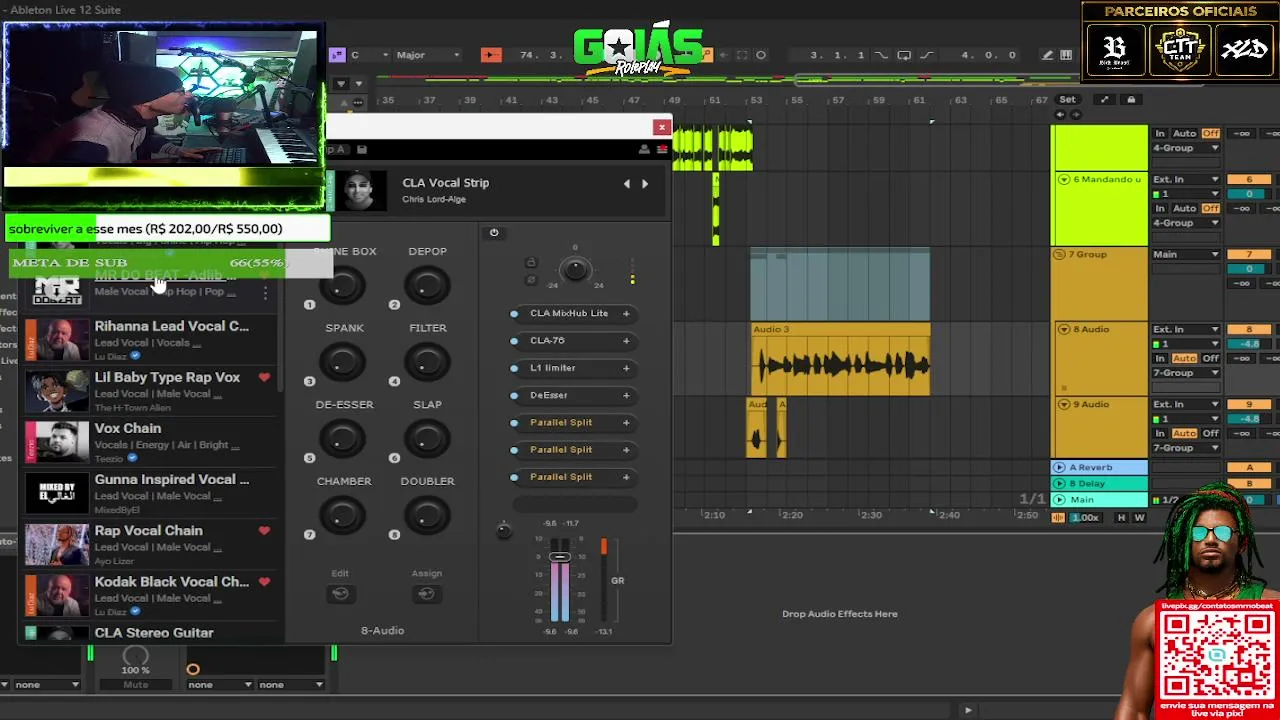Click plus icon on CLA-76 slot
The image size is (1280, 720).
click(x=626, y=341)
